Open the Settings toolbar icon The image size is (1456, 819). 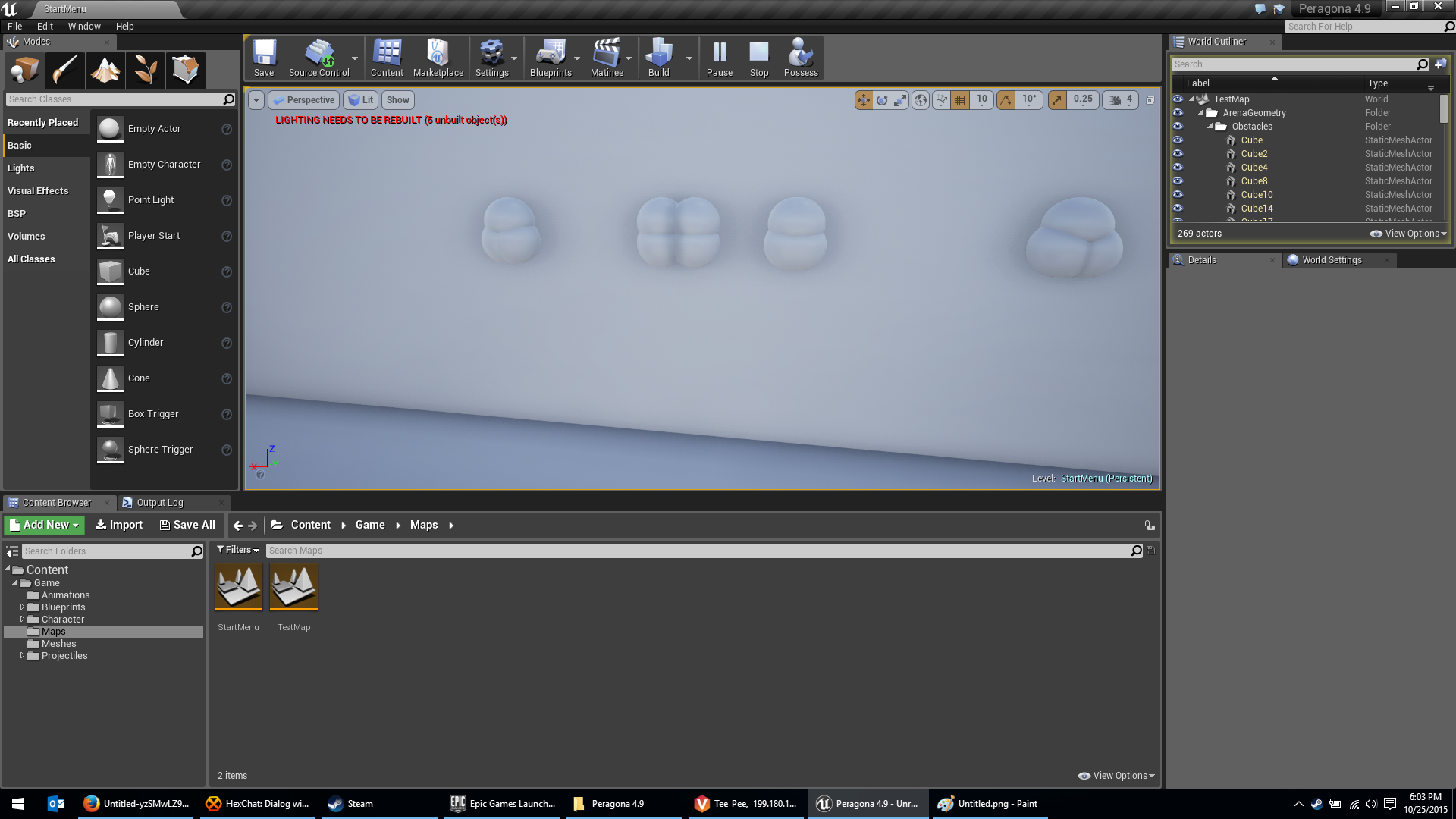[x=492, y=58]
